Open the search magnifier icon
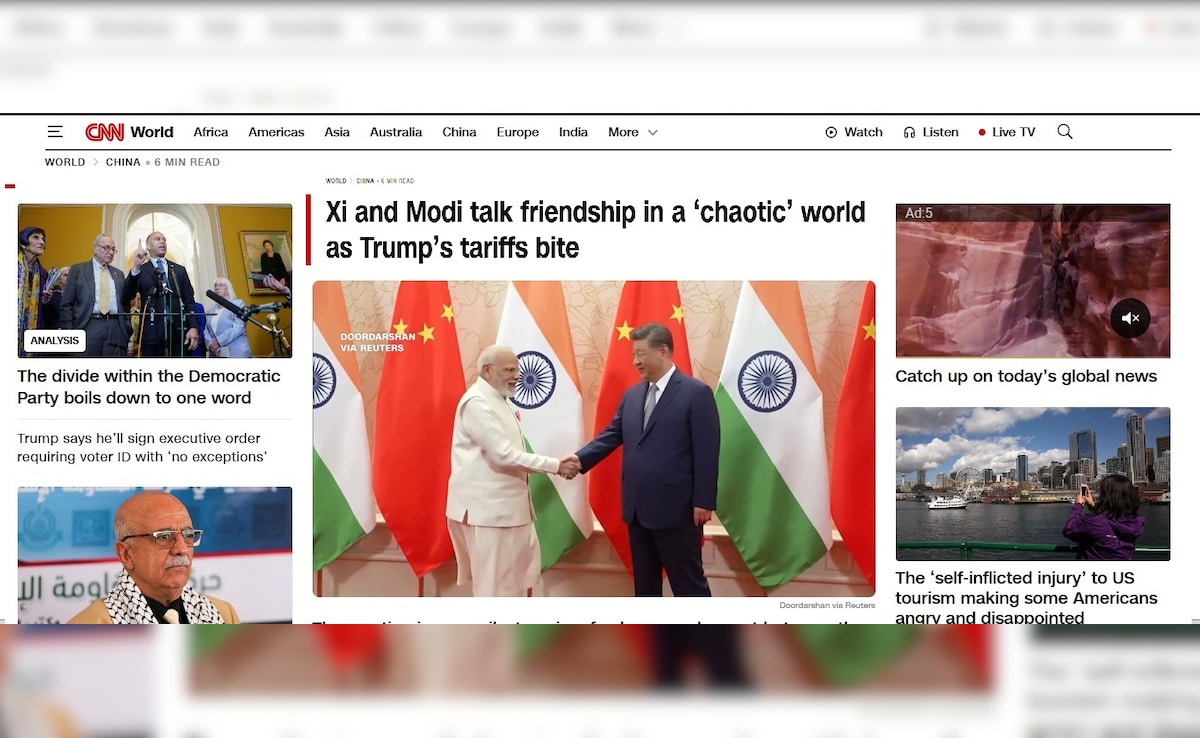This screenshot has height=738, width=1200. click(x=1065, y=132)
